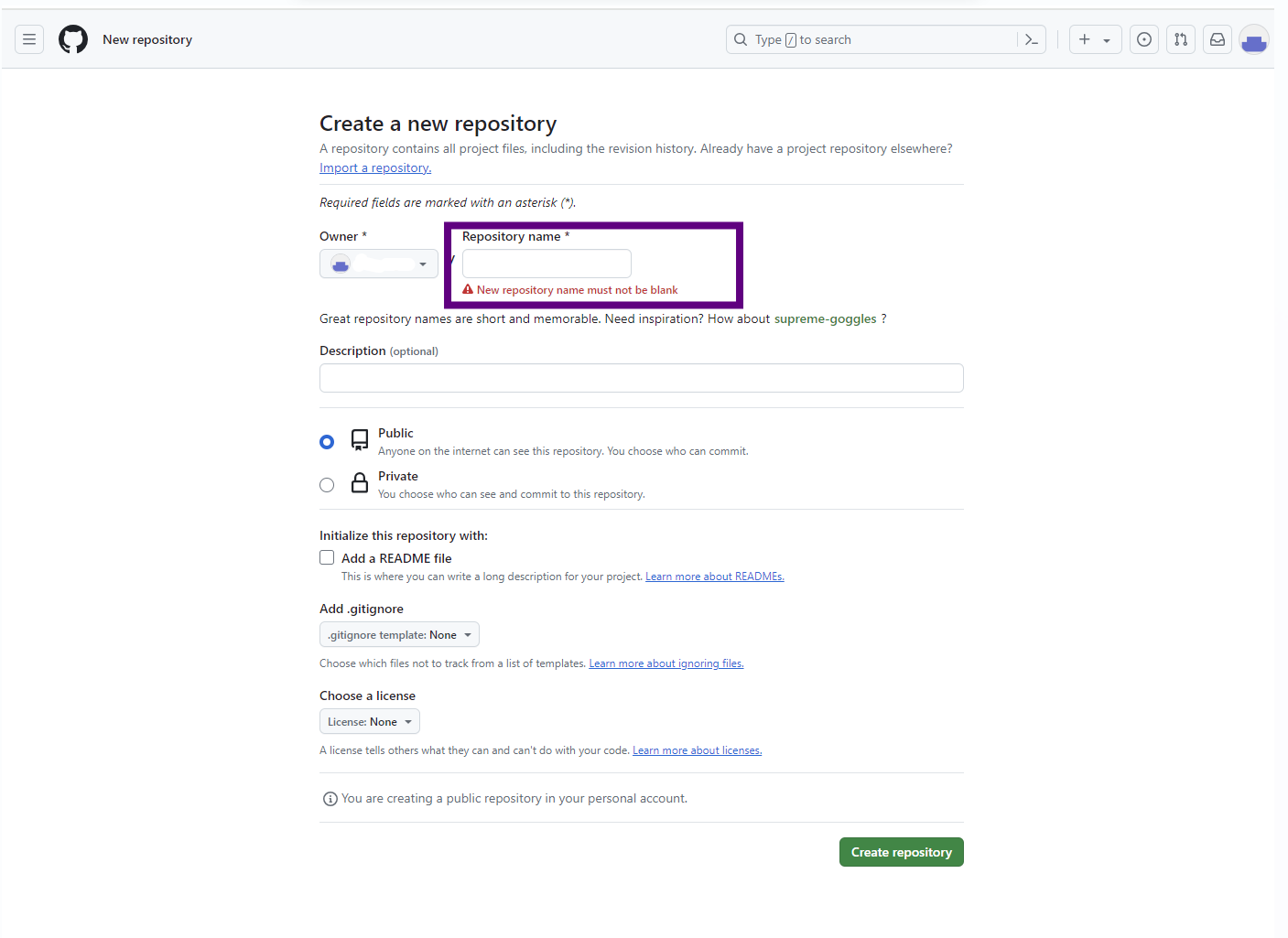Image resolution: width=1288 pixels, height=938 pixels.
Task: Open the hamburger navigation menu
Action: pos(29,39)
